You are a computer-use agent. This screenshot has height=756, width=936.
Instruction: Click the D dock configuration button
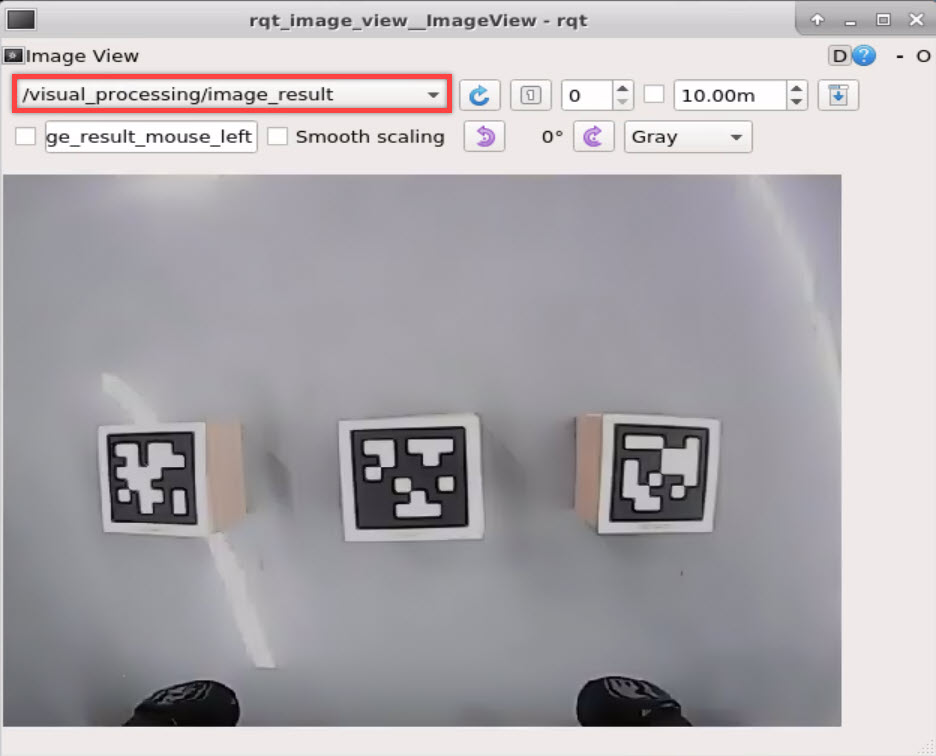pyautogui.click(x=839, y=56)
